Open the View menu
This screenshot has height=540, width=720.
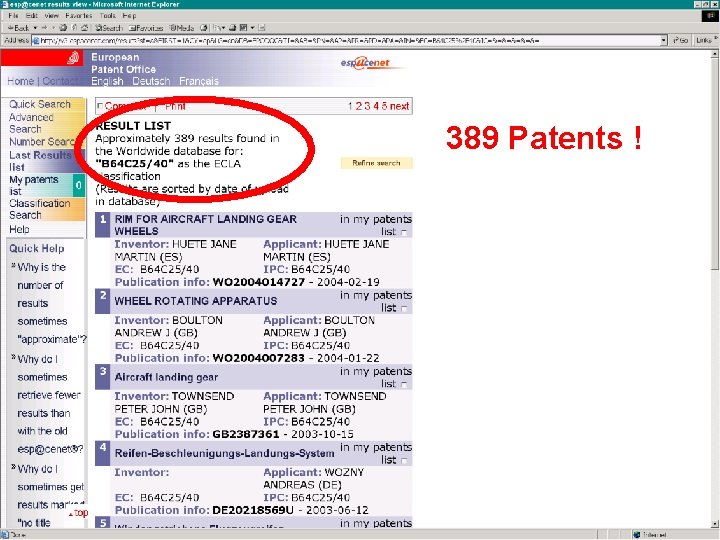point(51,16)
